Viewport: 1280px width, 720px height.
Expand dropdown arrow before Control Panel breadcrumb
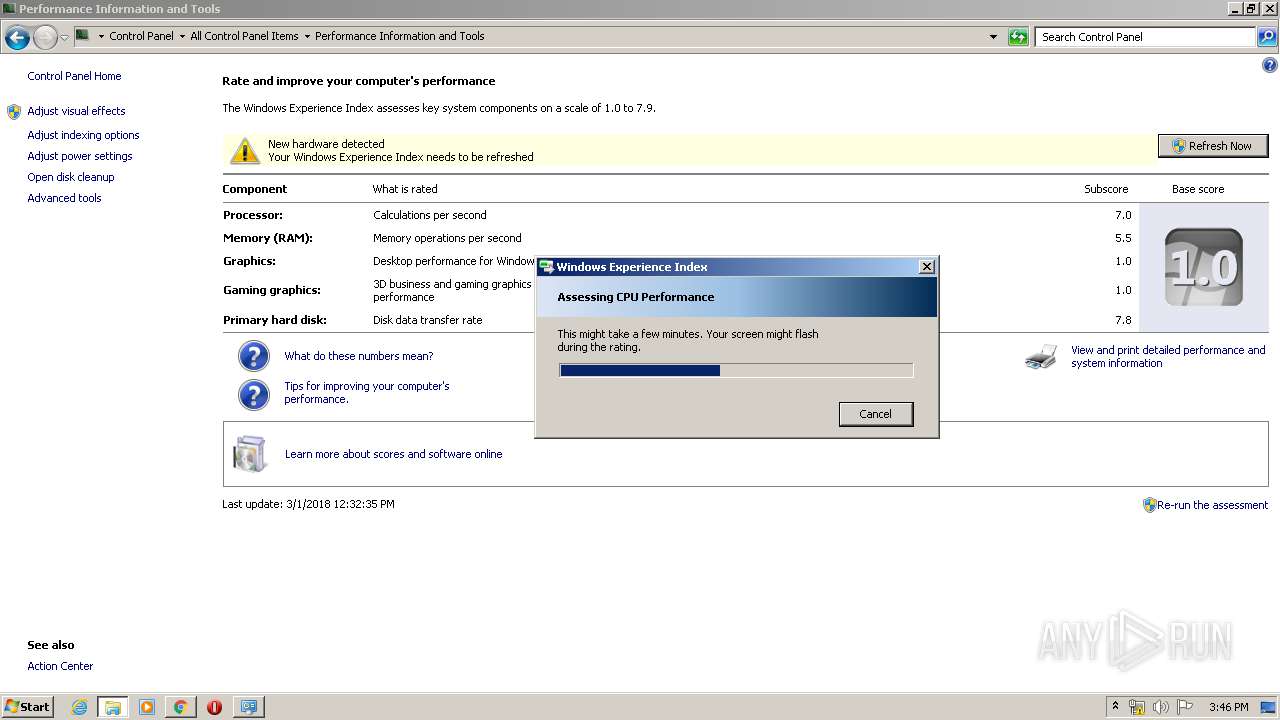[101, 37]
